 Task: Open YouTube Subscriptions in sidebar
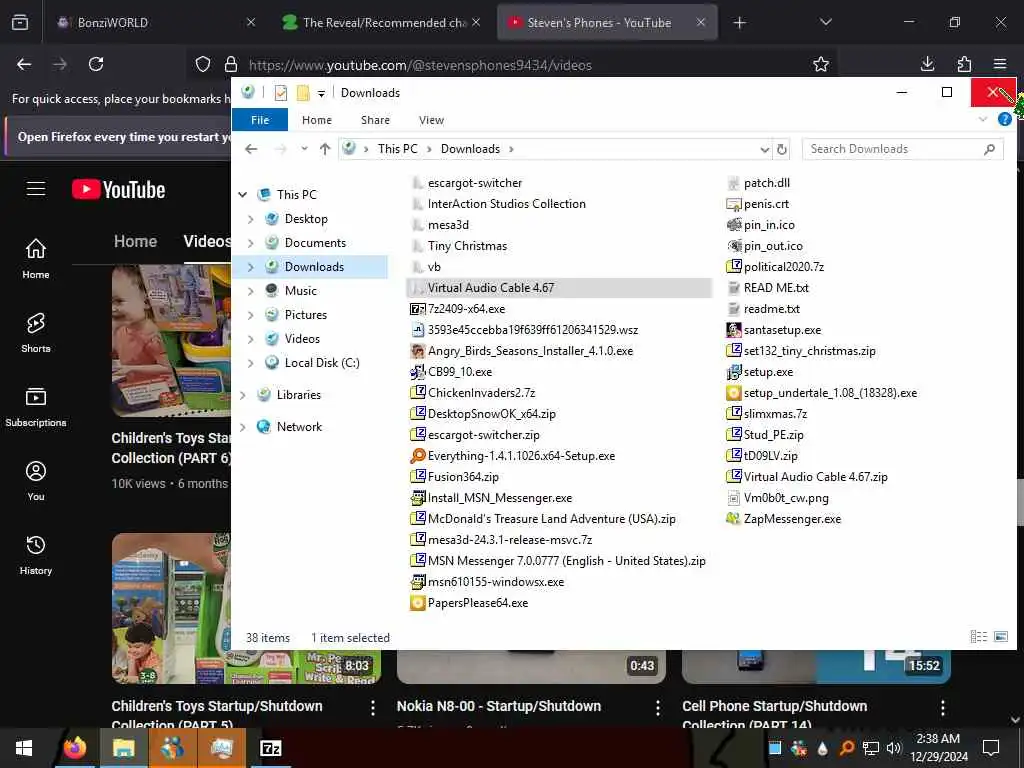click(x=36, y=407)
